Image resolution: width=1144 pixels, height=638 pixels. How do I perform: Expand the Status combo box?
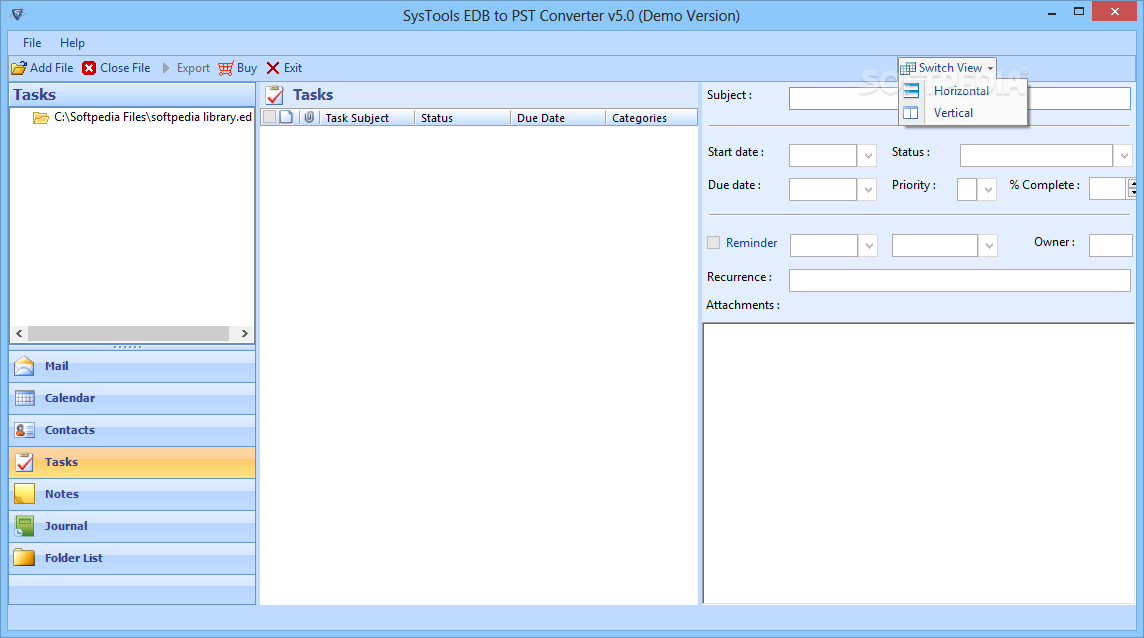point(1124,155)
